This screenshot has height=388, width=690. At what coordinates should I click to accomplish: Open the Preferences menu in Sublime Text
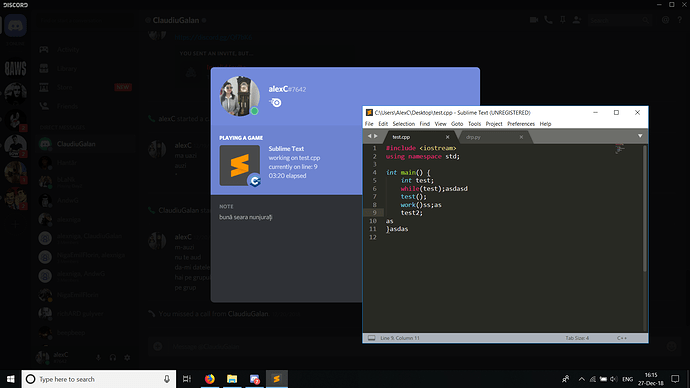click(x=521, y=124)
